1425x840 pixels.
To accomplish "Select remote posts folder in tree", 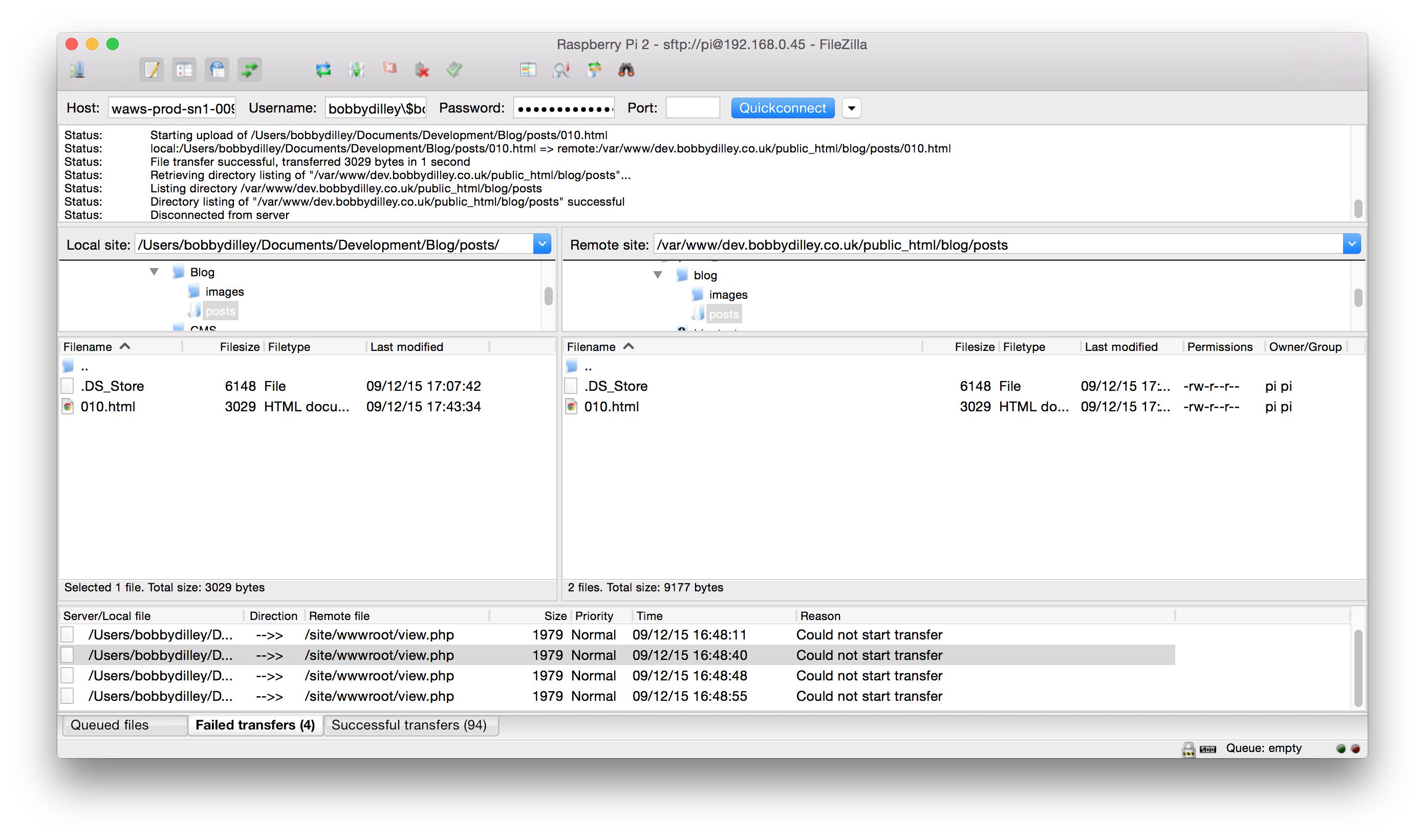I will [723, 314].
